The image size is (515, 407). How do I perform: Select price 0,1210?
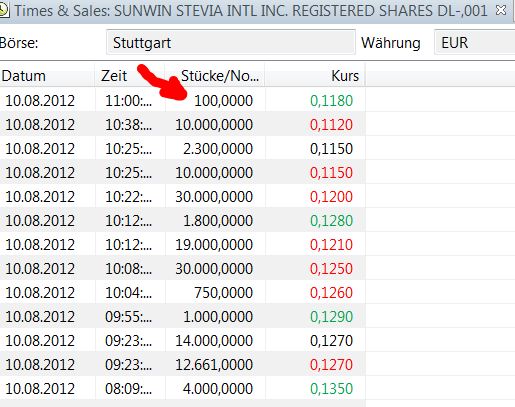[331, 245]
